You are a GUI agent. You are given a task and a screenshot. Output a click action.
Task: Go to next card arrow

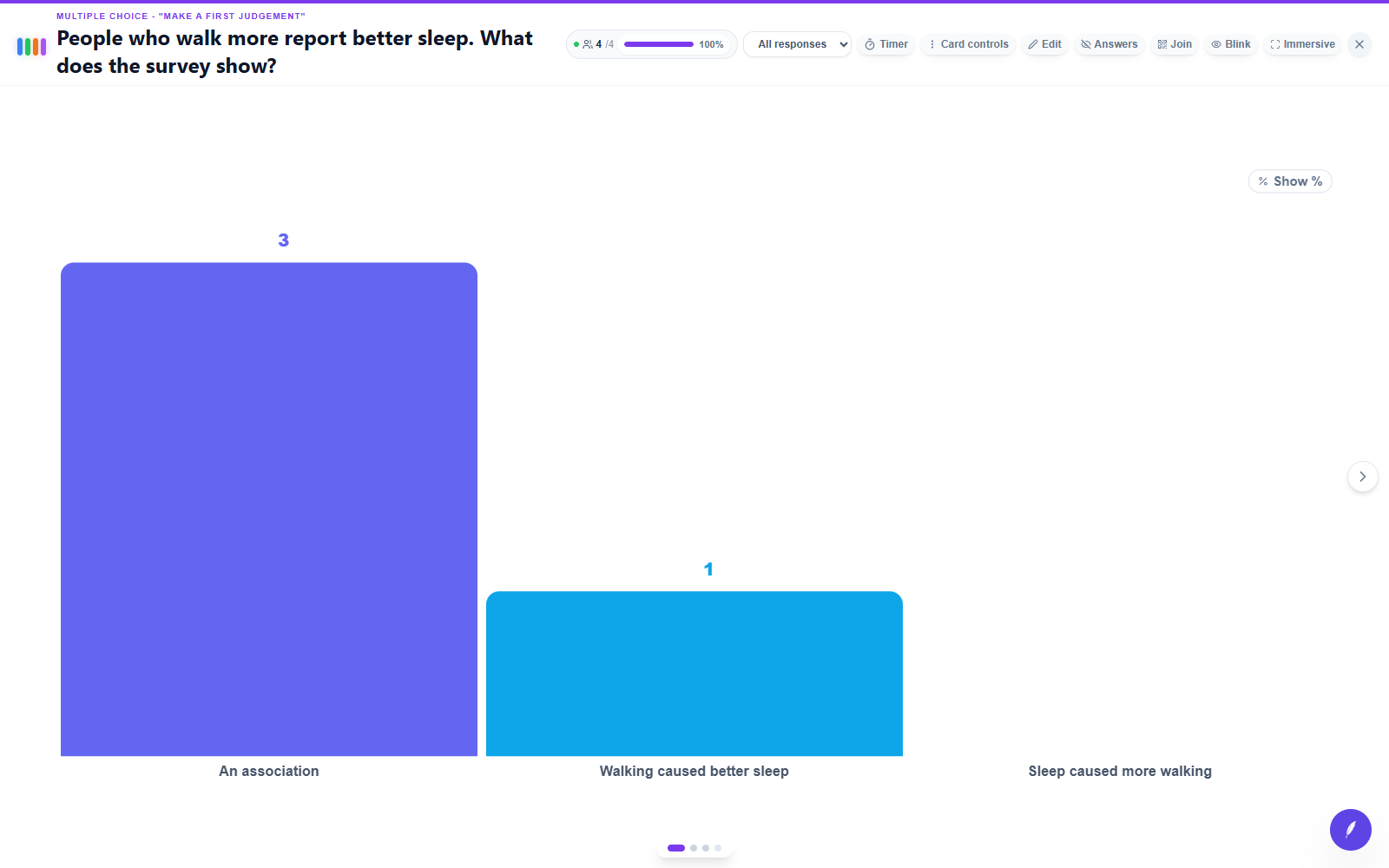(x=1363, y=477)
